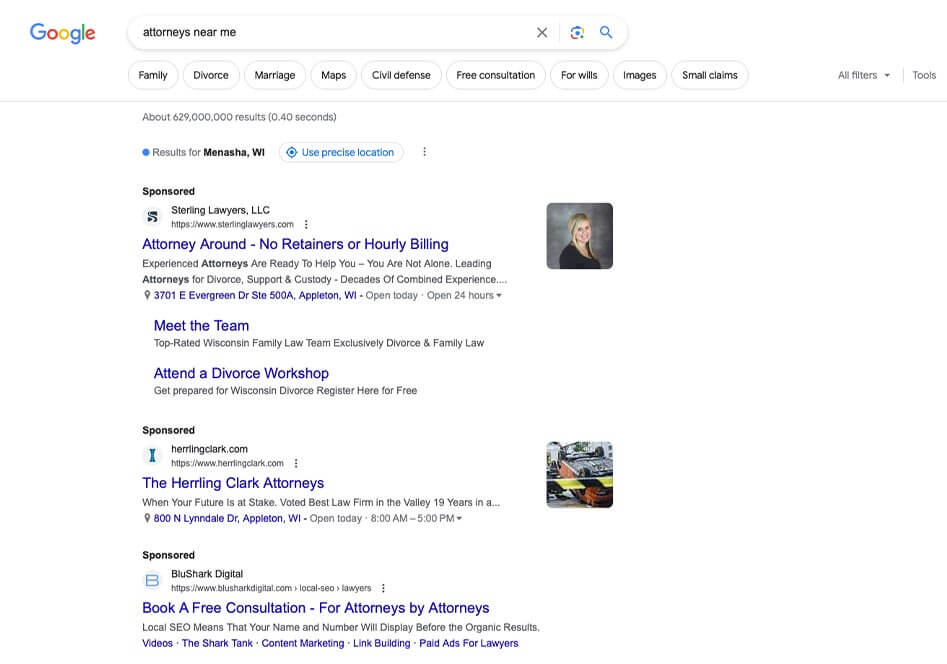Open herrlingclark.com ad options menu

coord(296,464)
